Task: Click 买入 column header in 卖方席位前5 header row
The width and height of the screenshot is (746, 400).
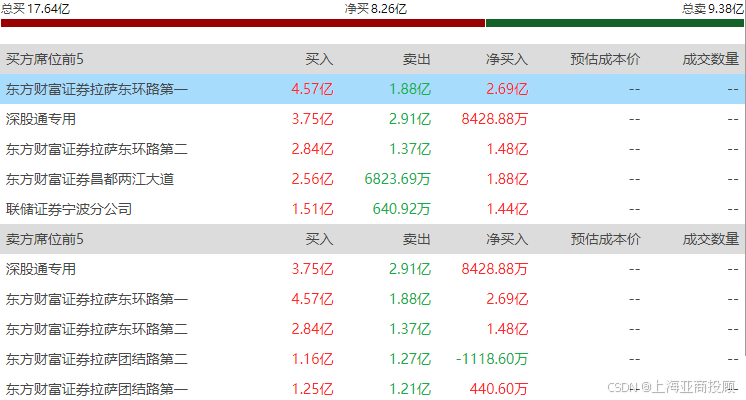Action: (x=319, y=239)
